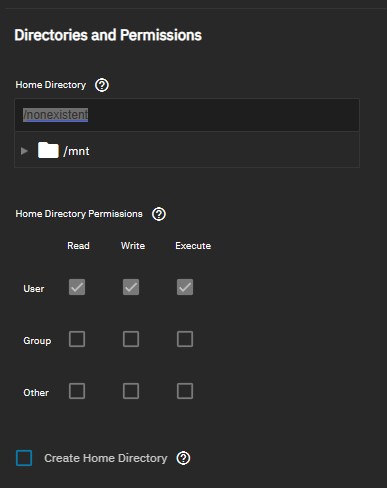Select the /mnt folder icon
The image size is (387, 488).
[x=48, y=150]
